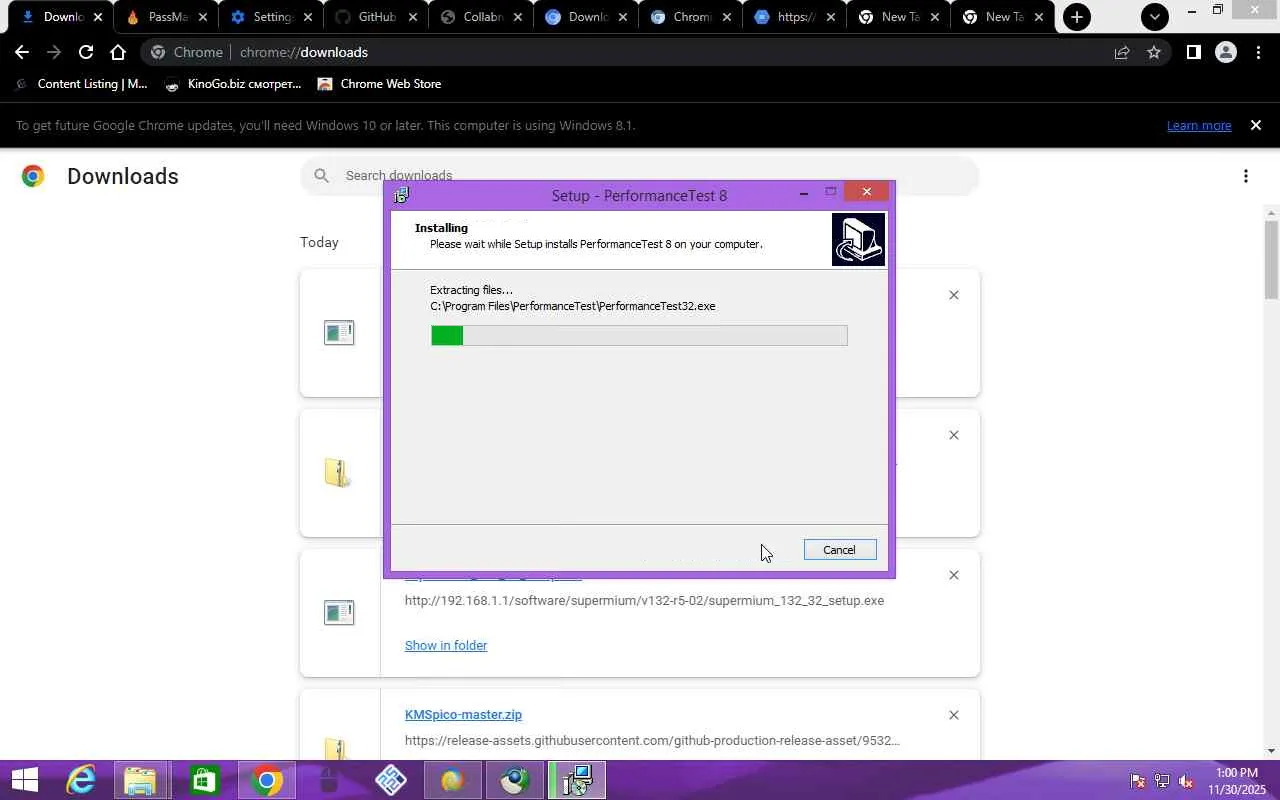Launch Internet Explorer from the taskbar
This screenshot has width=1280, height=800.
click(x=81, y=780)
